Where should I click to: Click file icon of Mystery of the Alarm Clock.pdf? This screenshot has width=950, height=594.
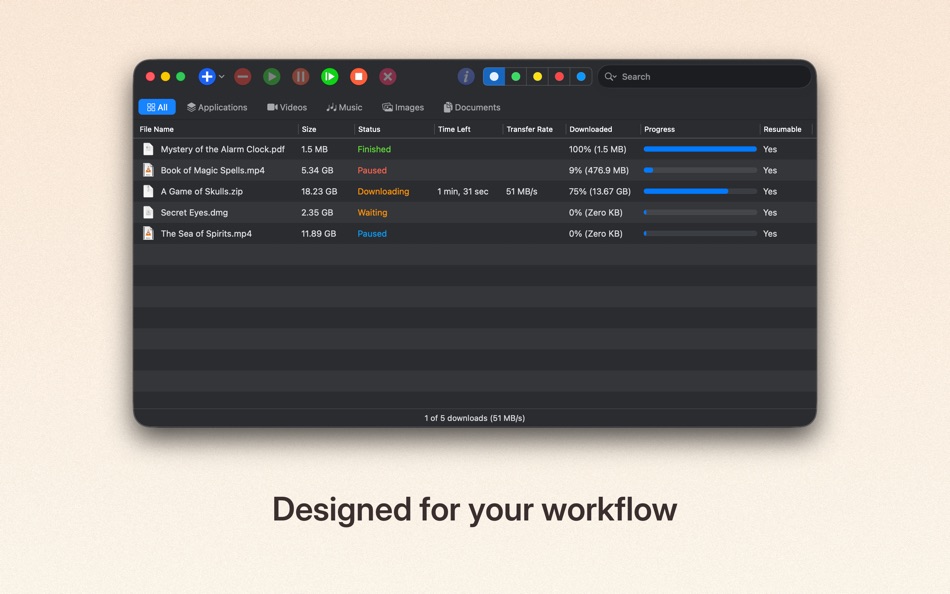pyautogui.click(x=148, y=149)
